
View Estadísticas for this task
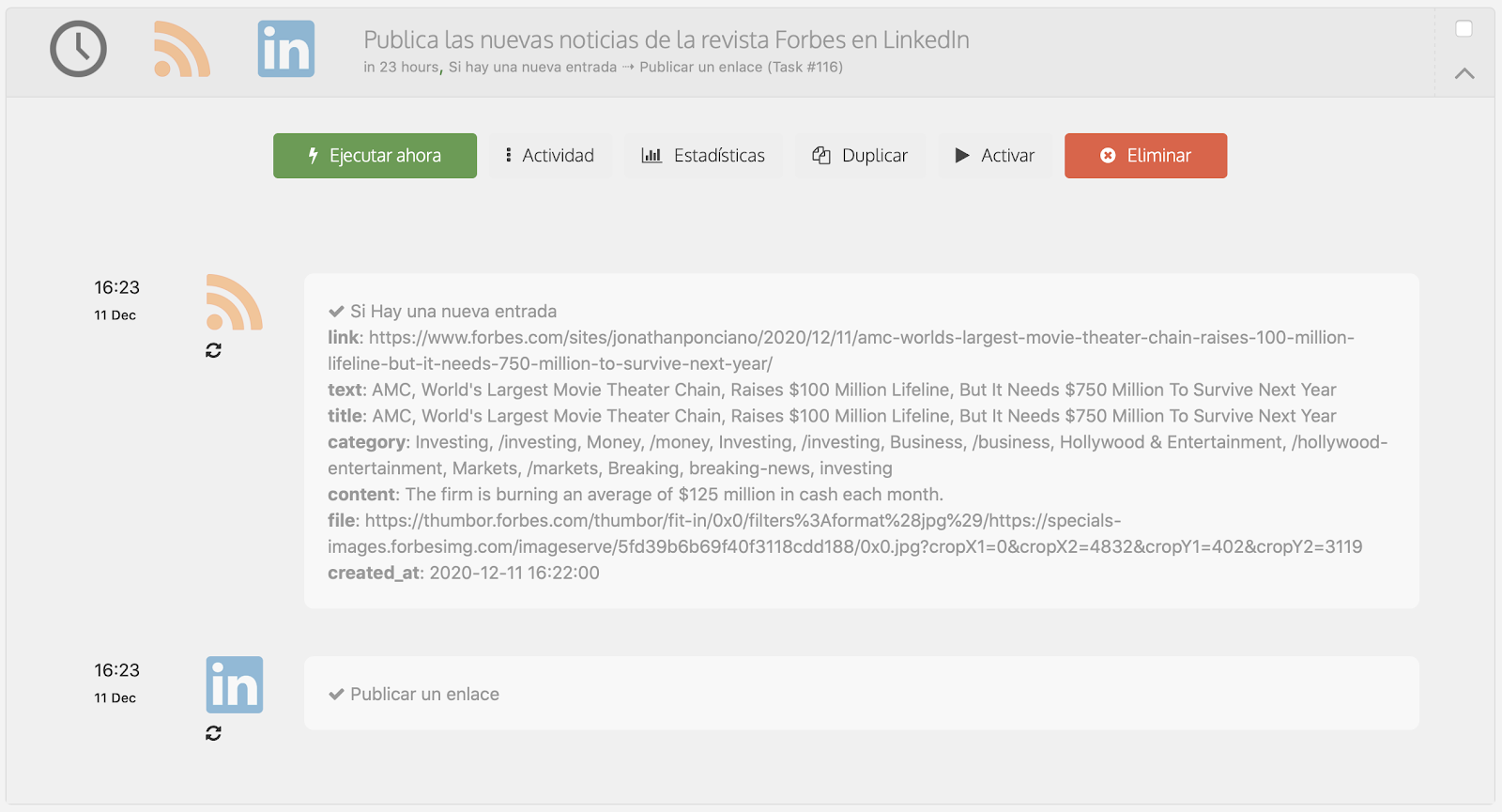tap(703, 156)
